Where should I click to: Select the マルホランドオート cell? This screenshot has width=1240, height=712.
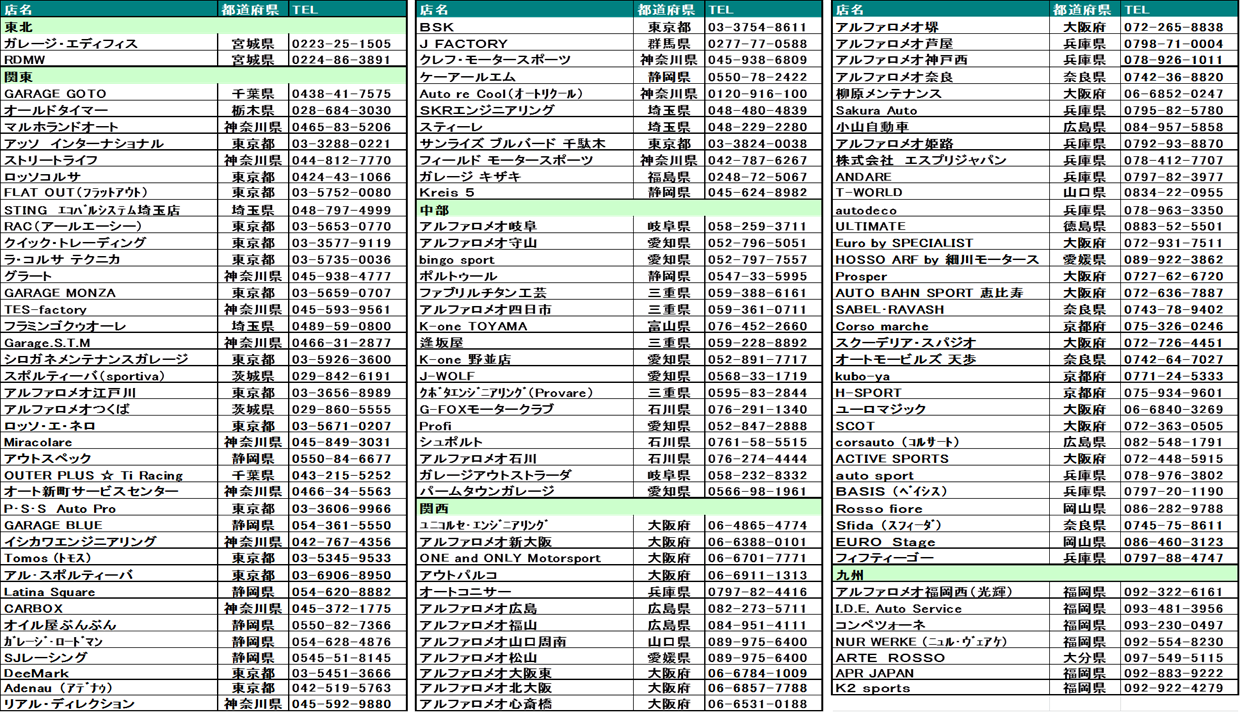[x=109, y=127]
